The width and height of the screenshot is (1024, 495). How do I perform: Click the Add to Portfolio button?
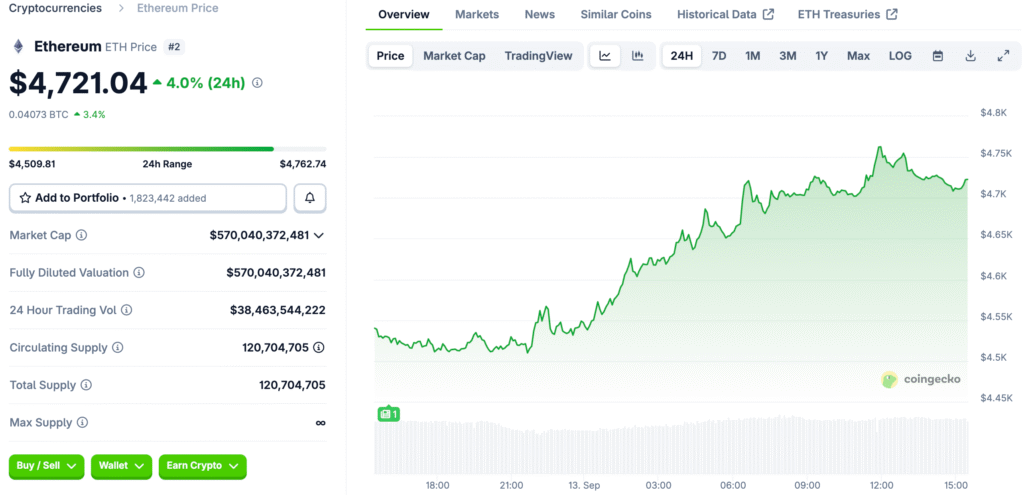click(x=148, y=198)
